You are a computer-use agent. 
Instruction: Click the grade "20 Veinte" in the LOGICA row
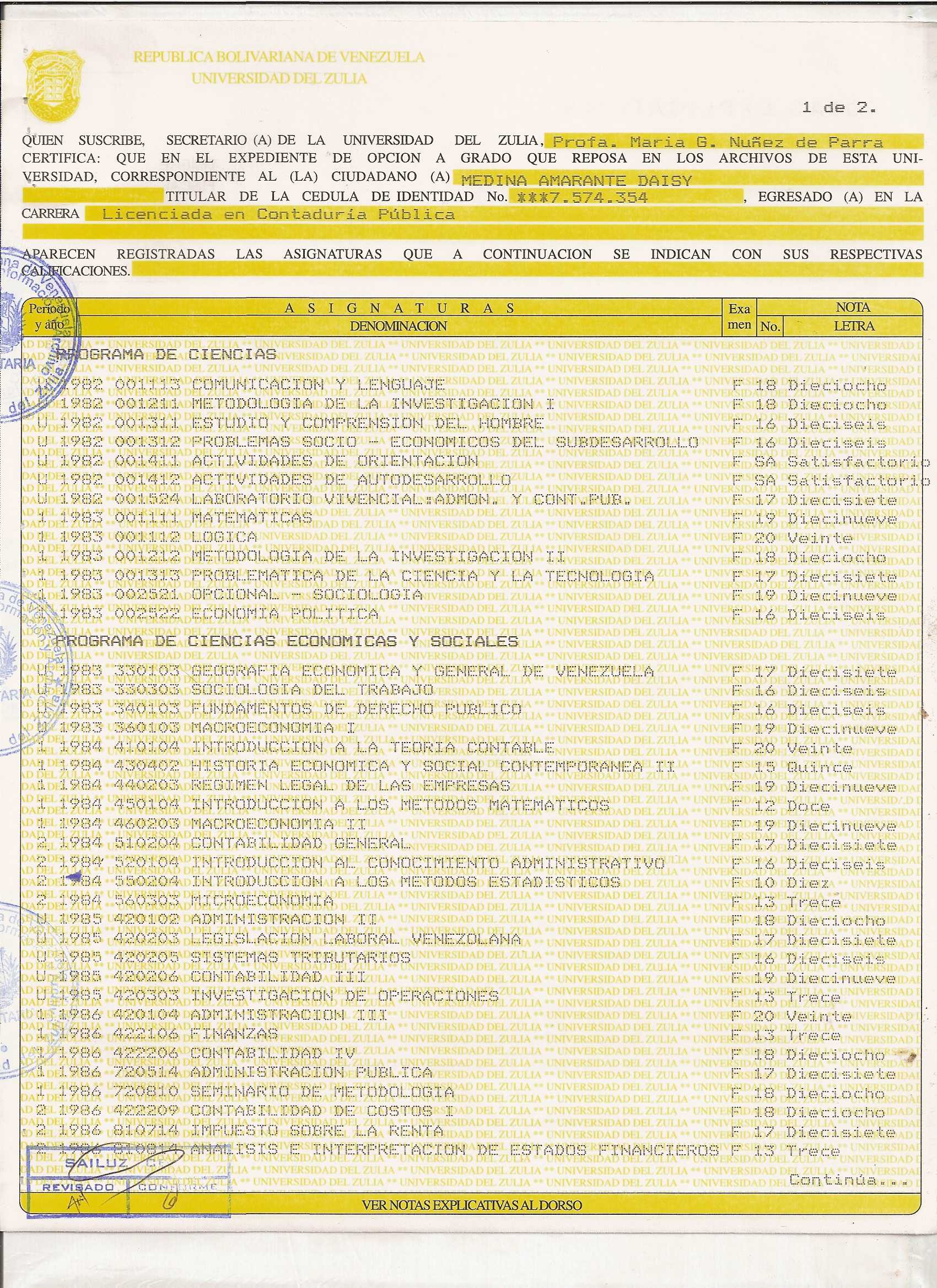click(x=803, y=538)
